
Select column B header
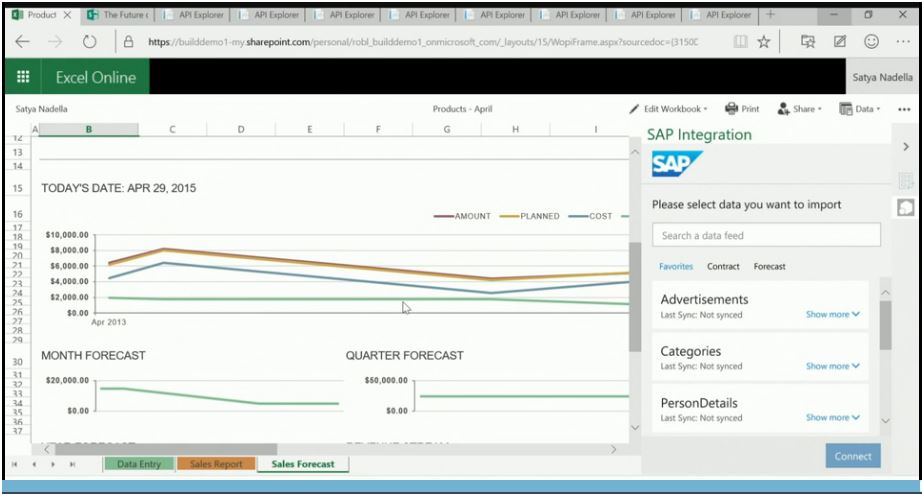click(x=89, y=129)
